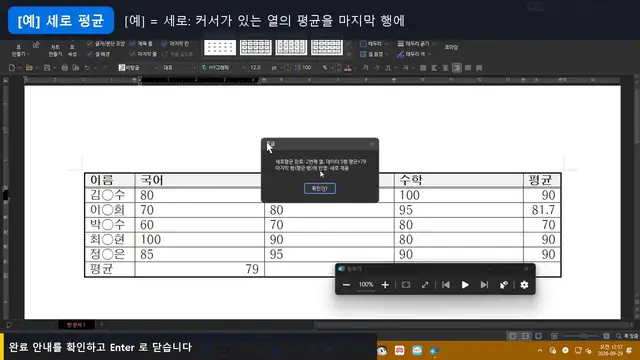Click the magnifier cursor-follow icon

coord(504,285)
